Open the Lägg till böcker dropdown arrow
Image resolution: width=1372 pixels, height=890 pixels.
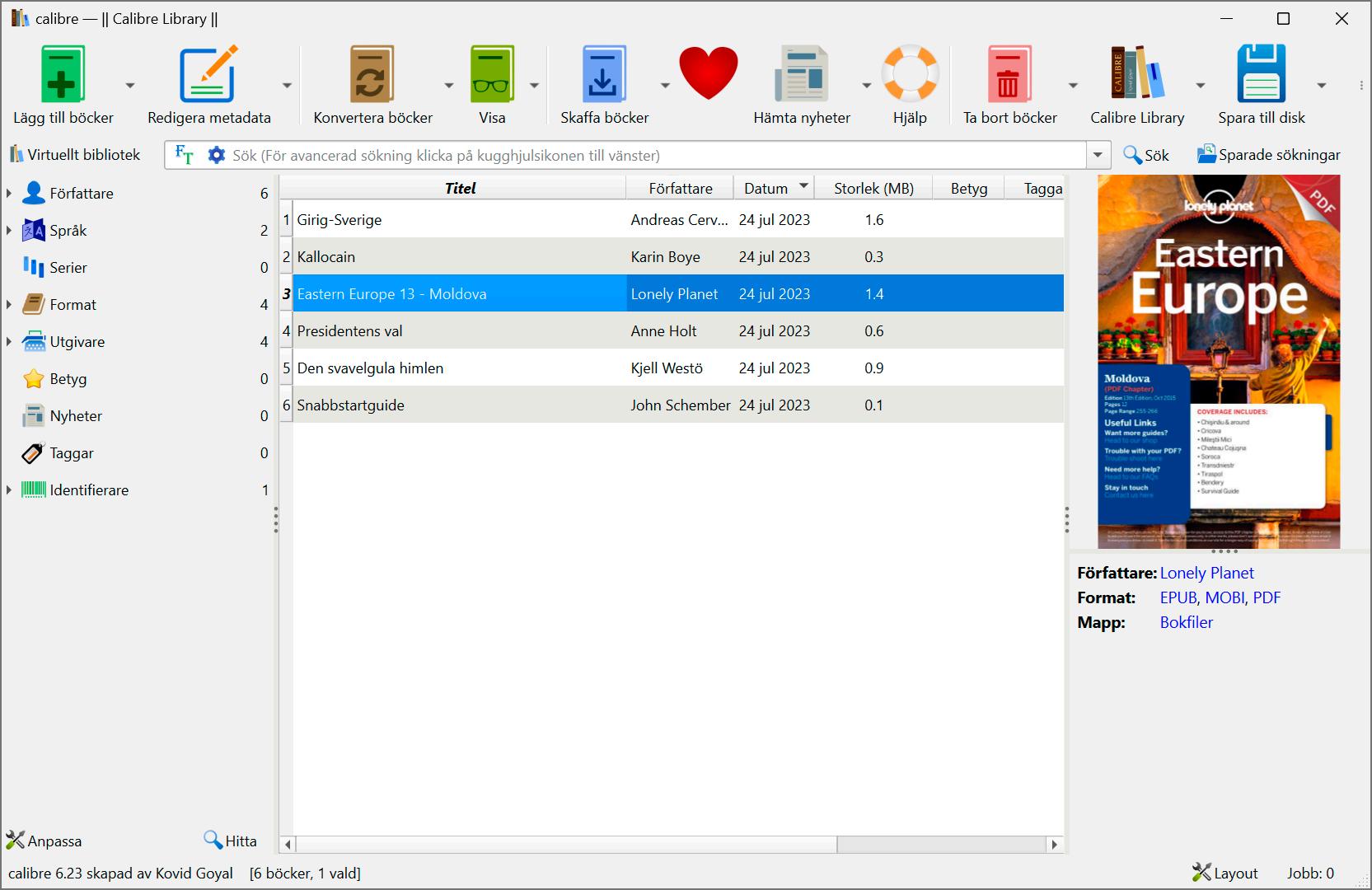(x=129, y=85)
